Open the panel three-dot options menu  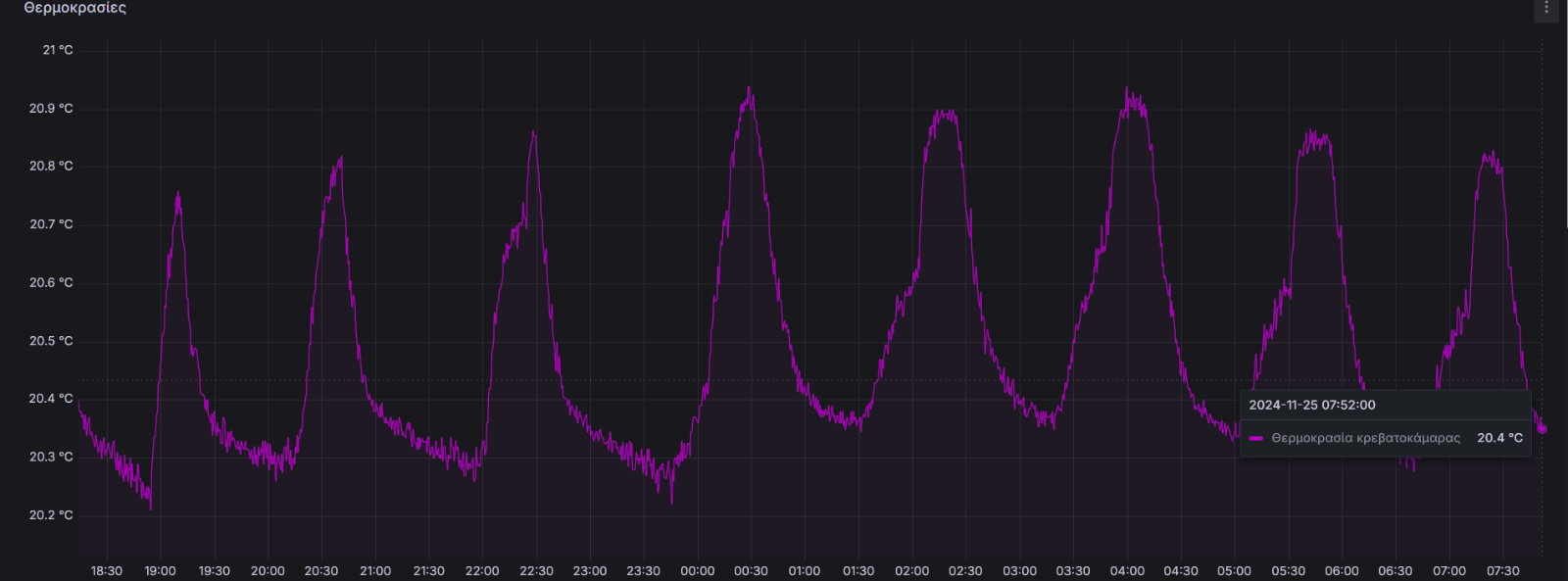(x=1546, y=8)
